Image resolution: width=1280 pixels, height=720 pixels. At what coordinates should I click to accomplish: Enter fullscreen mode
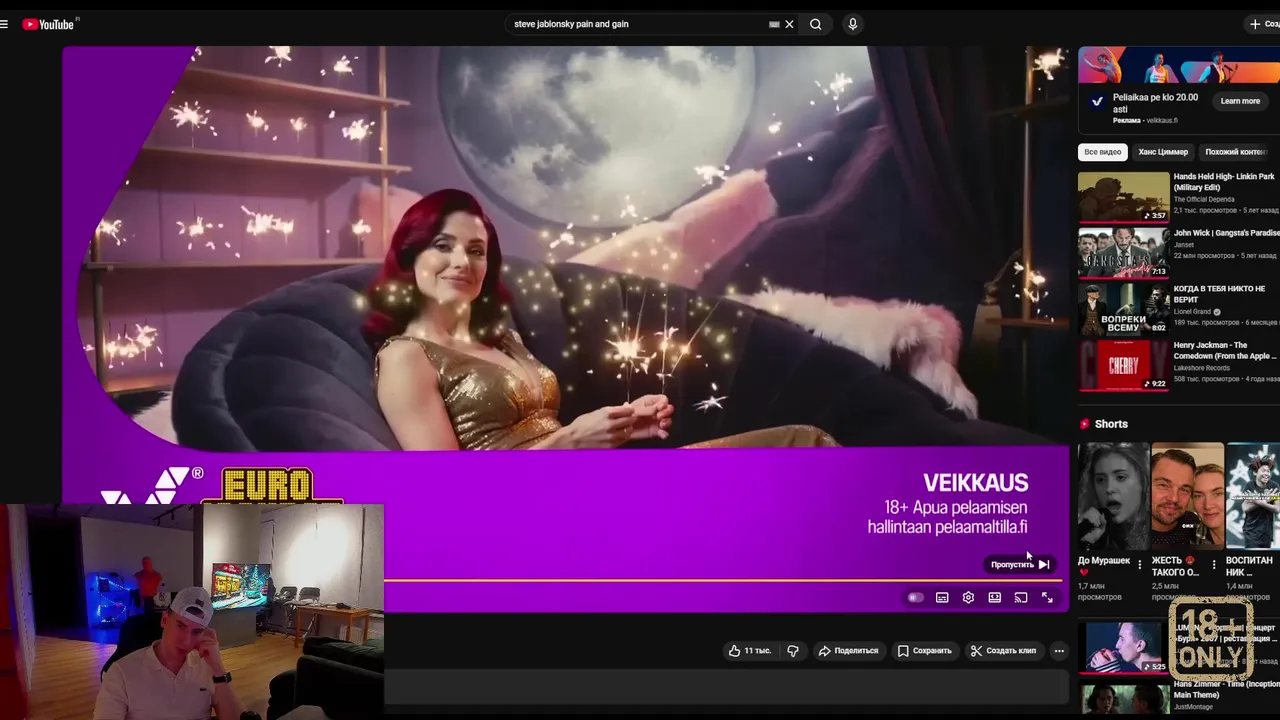pos(1047,598)
